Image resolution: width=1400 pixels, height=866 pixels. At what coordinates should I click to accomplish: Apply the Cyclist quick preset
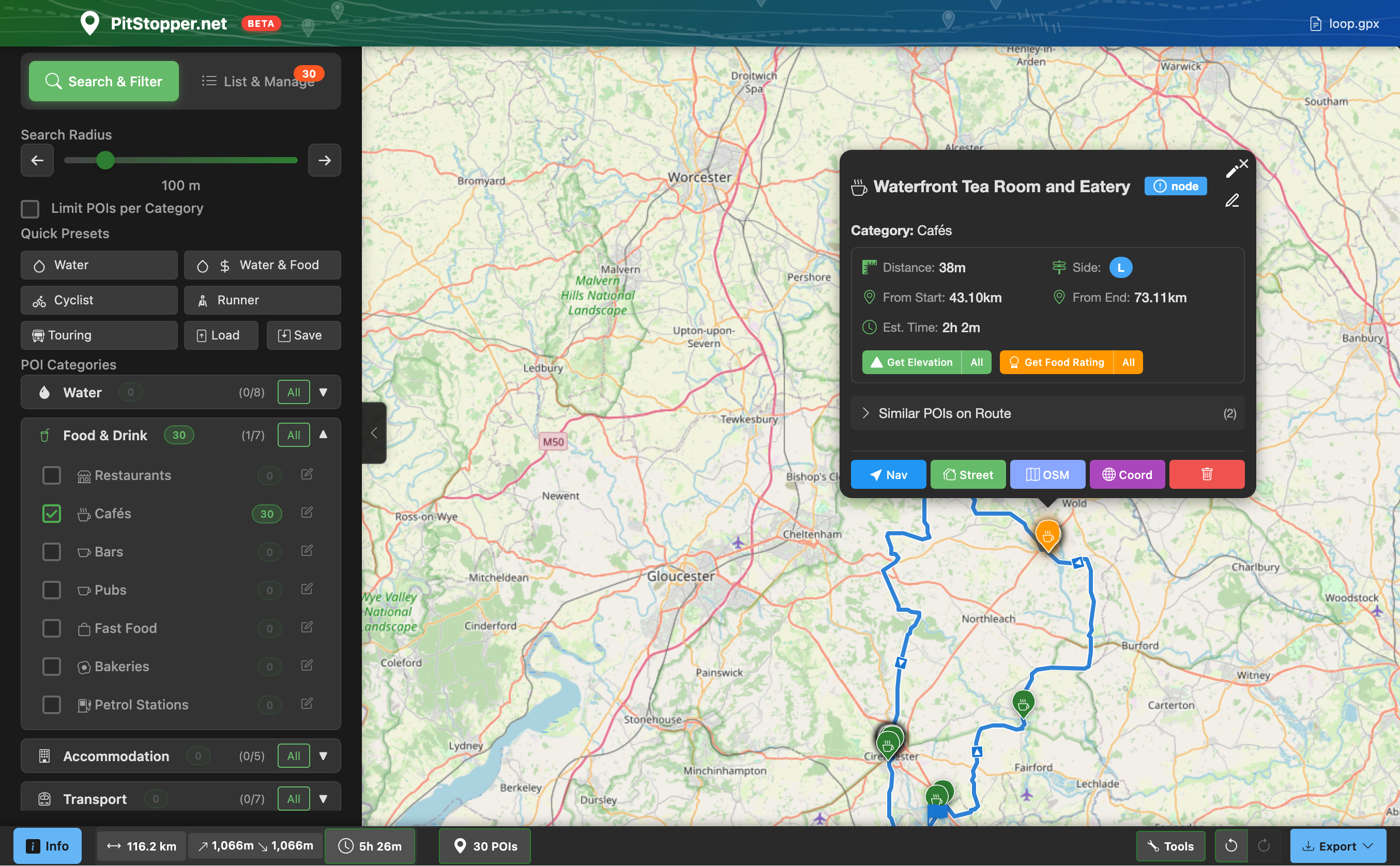click(x=99, y=300)
